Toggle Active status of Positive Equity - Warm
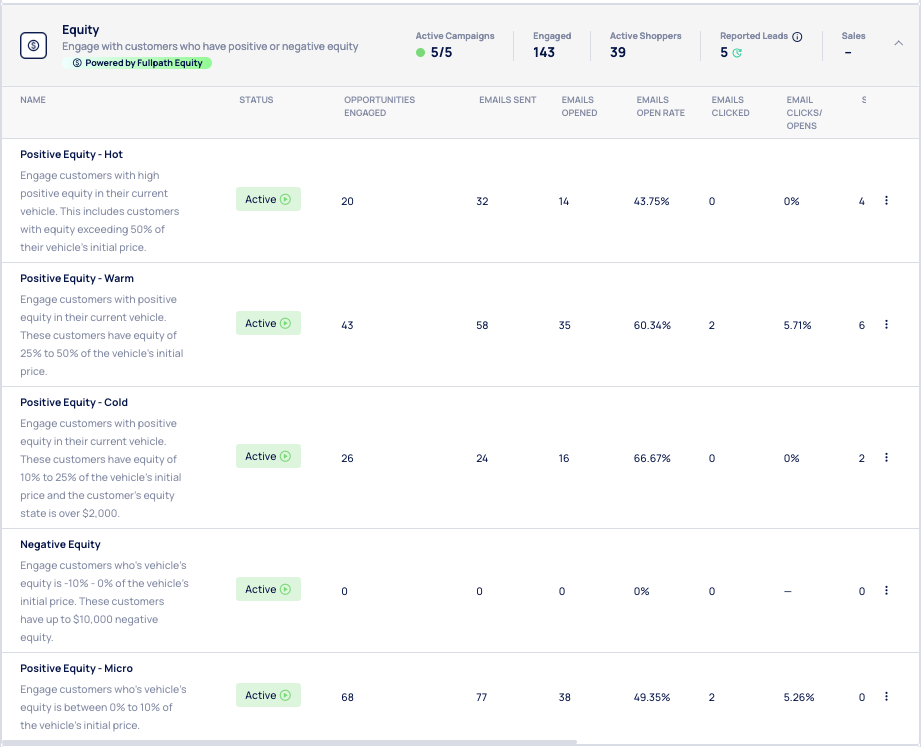The image size is (921, 747). tap(268, 324)
